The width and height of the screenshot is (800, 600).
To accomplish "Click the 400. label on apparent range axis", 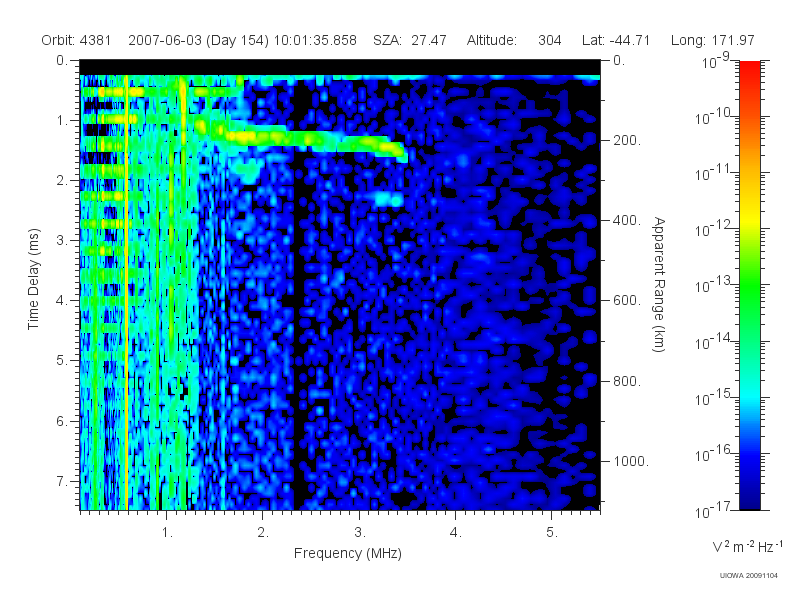I will pos(627,220).
